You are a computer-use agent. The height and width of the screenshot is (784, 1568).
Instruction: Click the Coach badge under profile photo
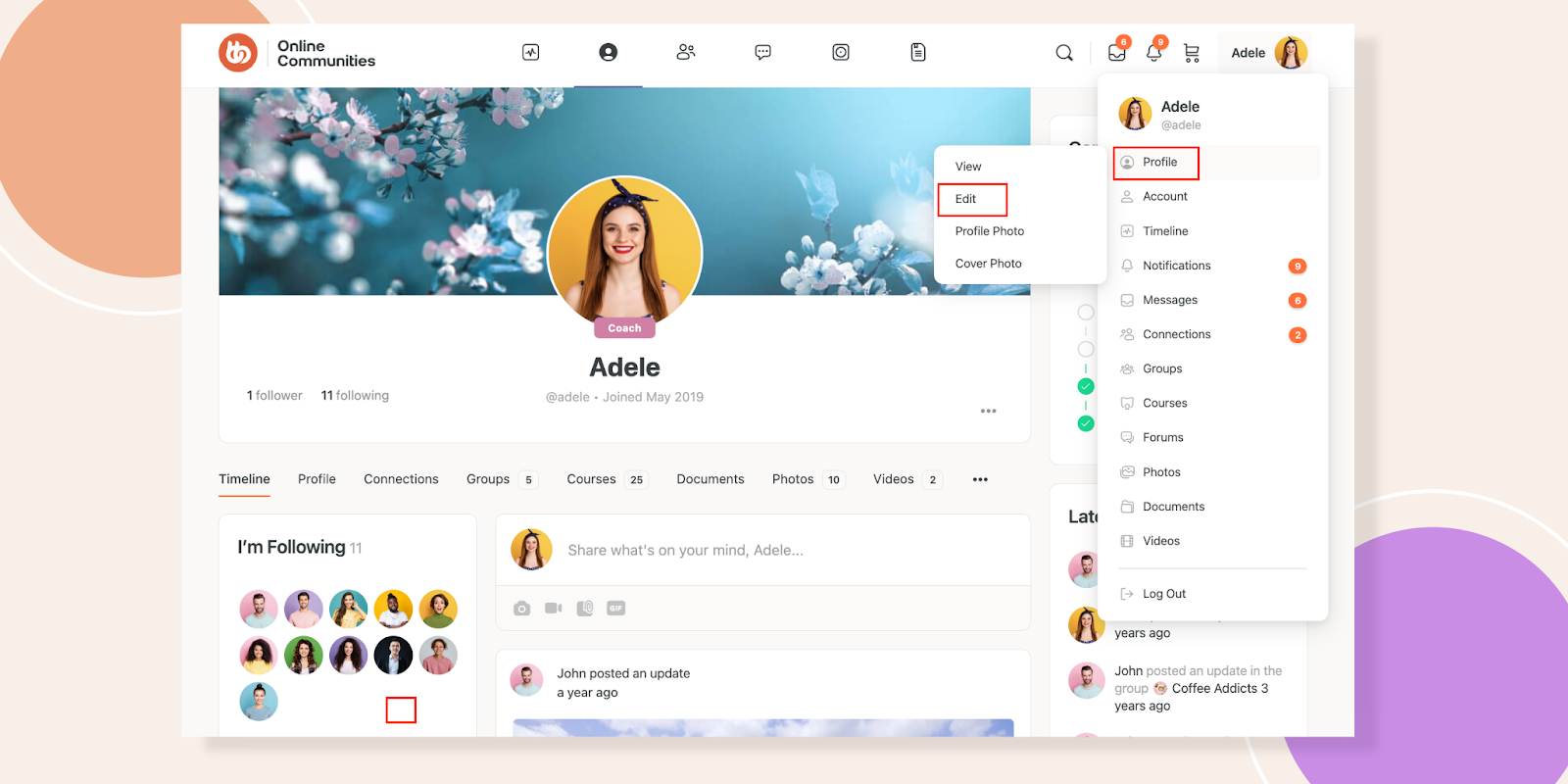point(624,328)
